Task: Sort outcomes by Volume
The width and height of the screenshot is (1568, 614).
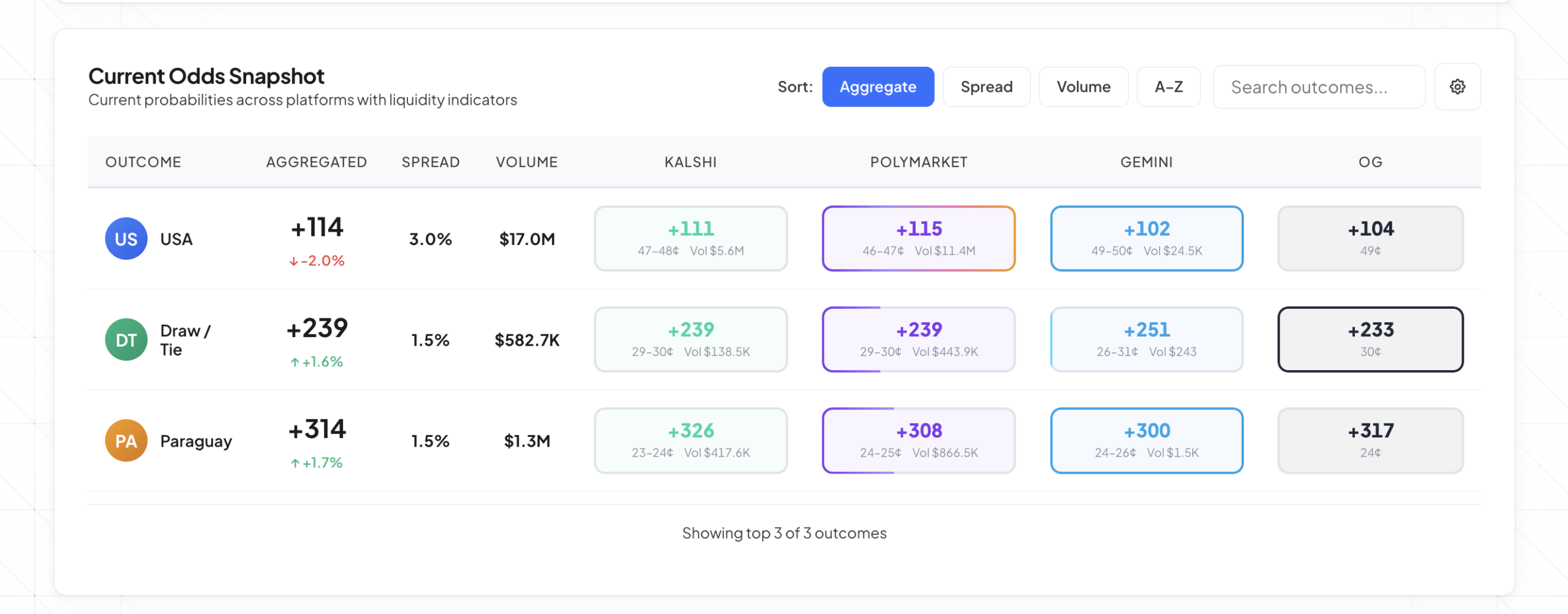Action: coord(1083,87)
